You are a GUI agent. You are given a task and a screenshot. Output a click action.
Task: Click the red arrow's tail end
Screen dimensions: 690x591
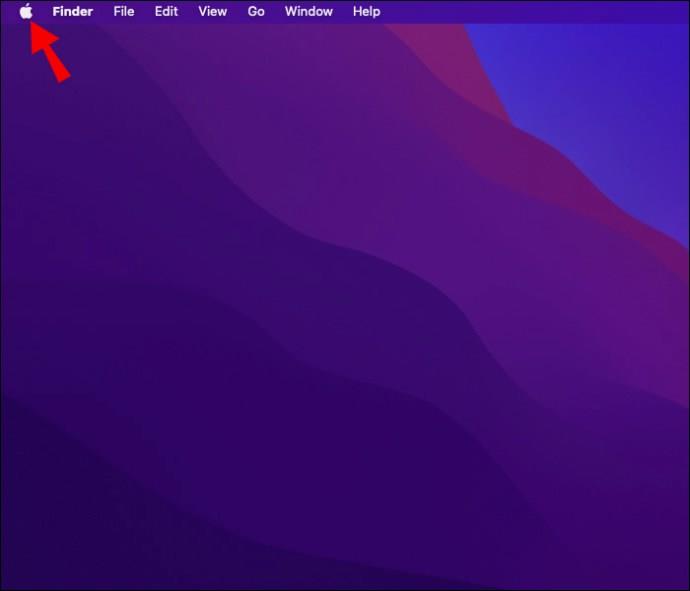click(64, 77)
